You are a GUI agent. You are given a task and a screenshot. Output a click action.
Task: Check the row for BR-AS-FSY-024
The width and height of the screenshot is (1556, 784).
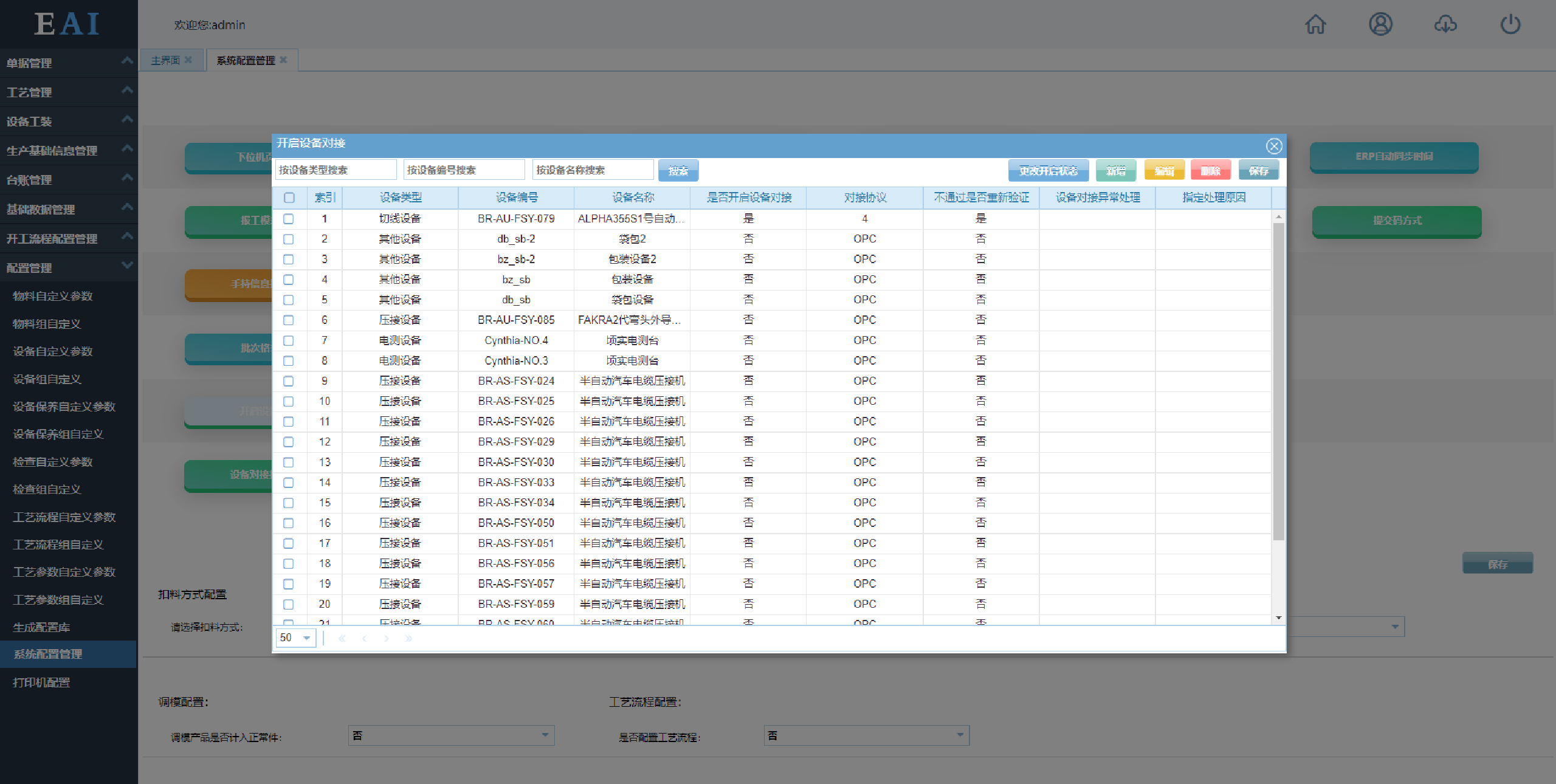coord(289,381)
